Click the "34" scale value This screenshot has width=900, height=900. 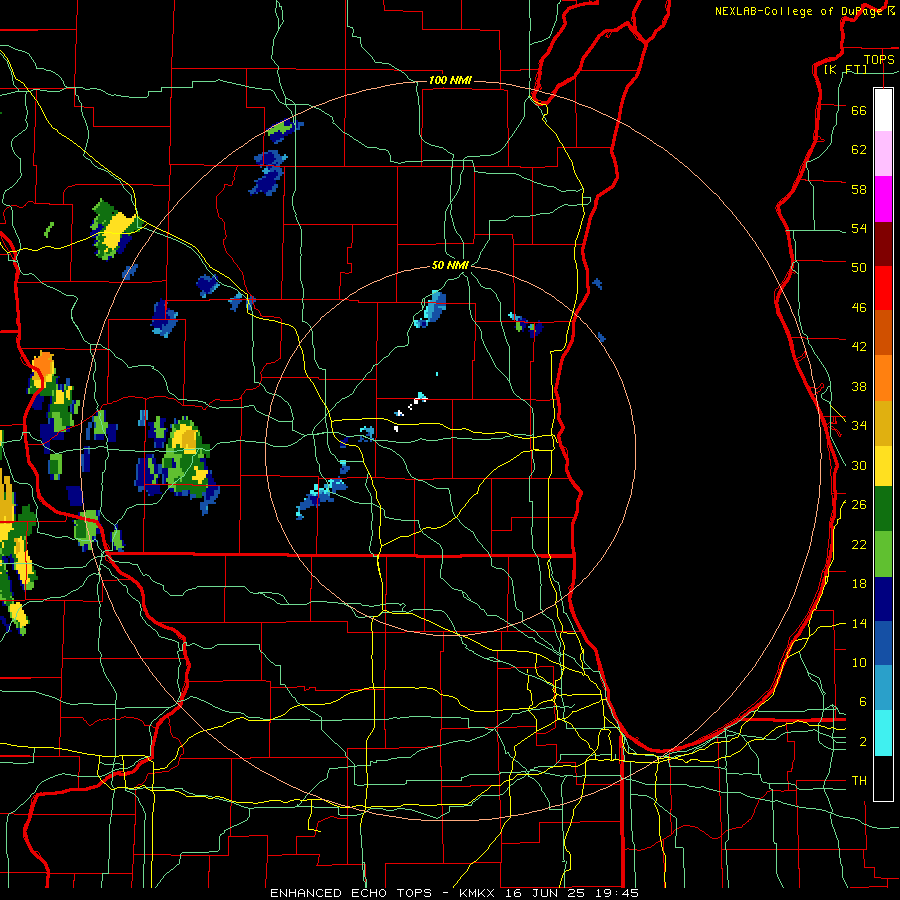coord(859,426)
